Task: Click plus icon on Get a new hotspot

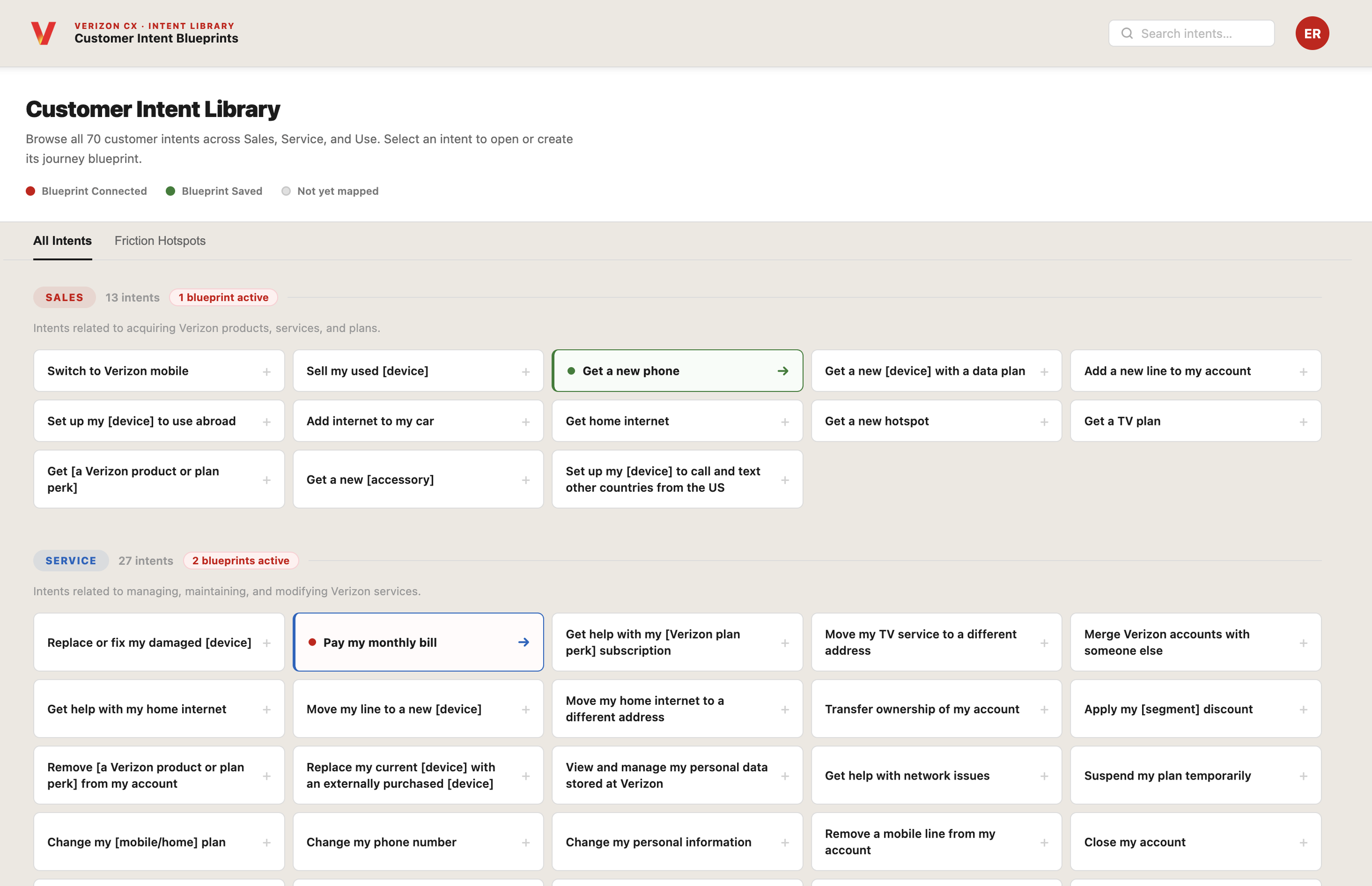Action: [x=1044, y=422]
